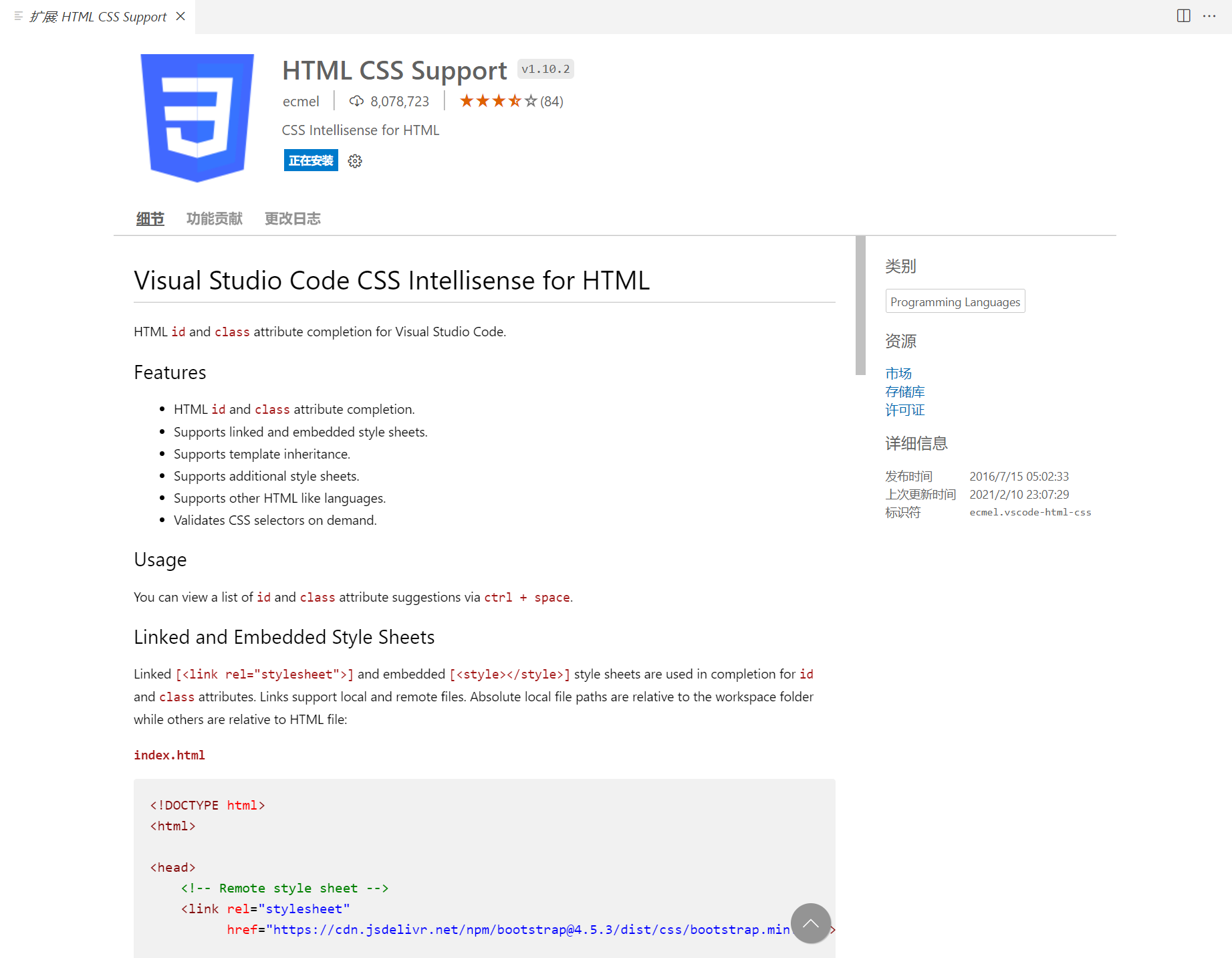
Task: Click the 'Usage' heading
Action: click(x=160, y=560)
